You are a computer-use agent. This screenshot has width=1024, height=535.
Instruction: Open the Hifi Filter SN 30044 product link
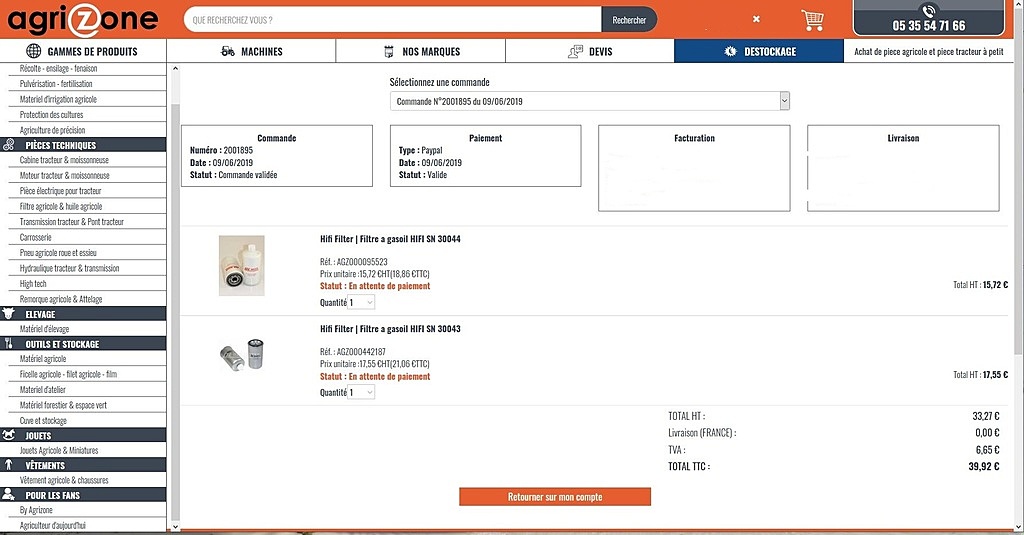[390, 239]
